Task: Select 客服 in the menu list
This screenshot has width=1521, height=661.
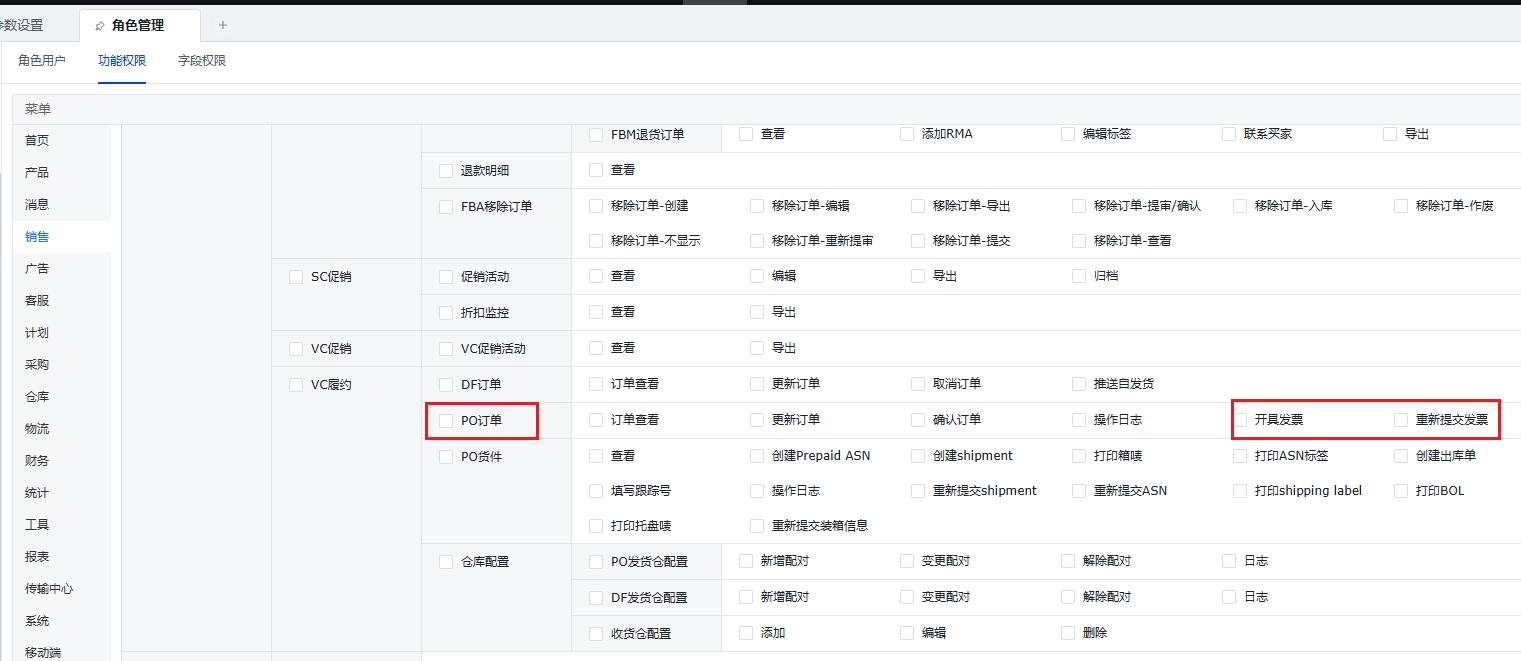Action: point(37,301)
